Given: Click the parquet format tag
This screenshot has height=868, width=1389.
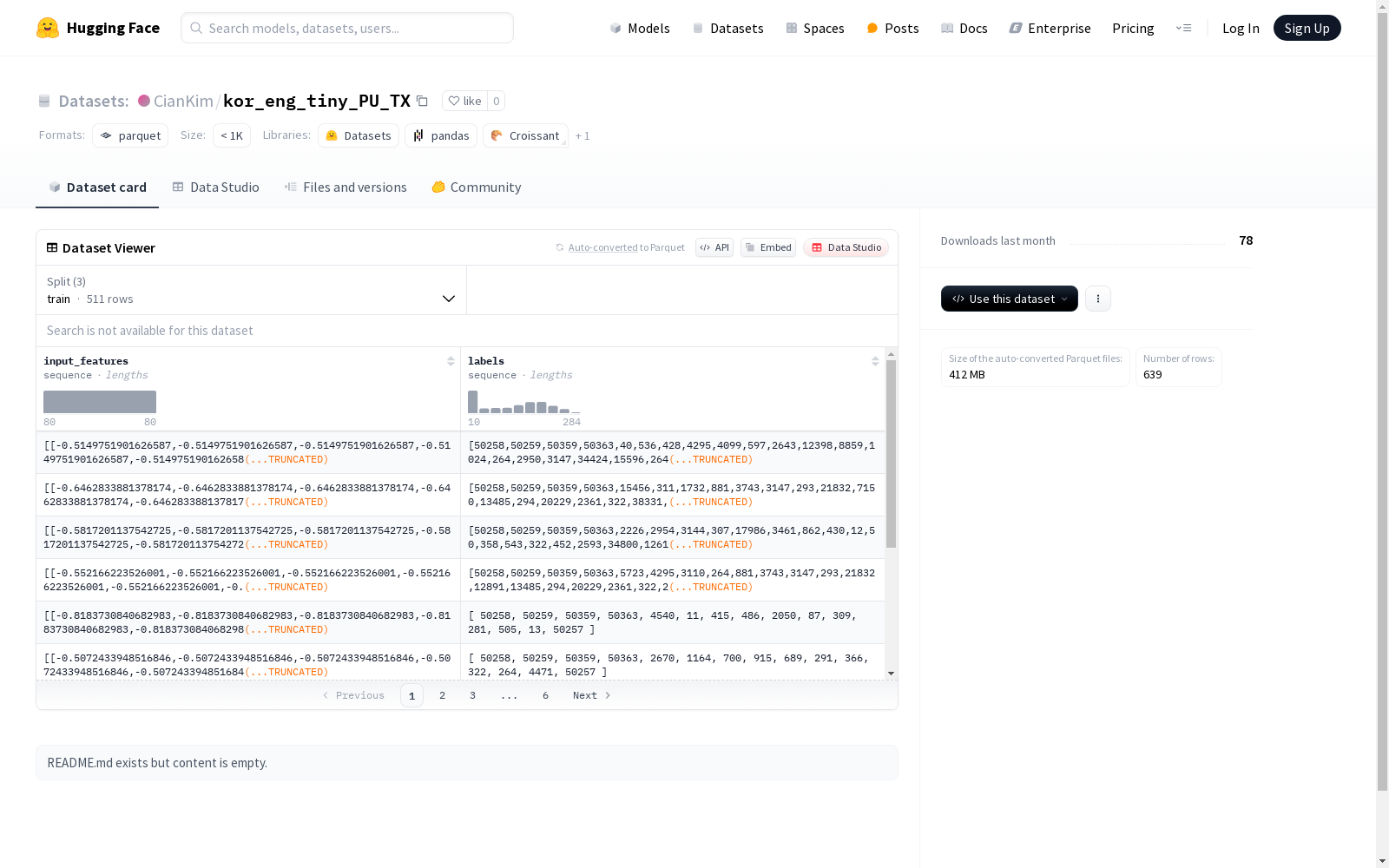Looking at the screenshot, I should [x=130, y=135].
